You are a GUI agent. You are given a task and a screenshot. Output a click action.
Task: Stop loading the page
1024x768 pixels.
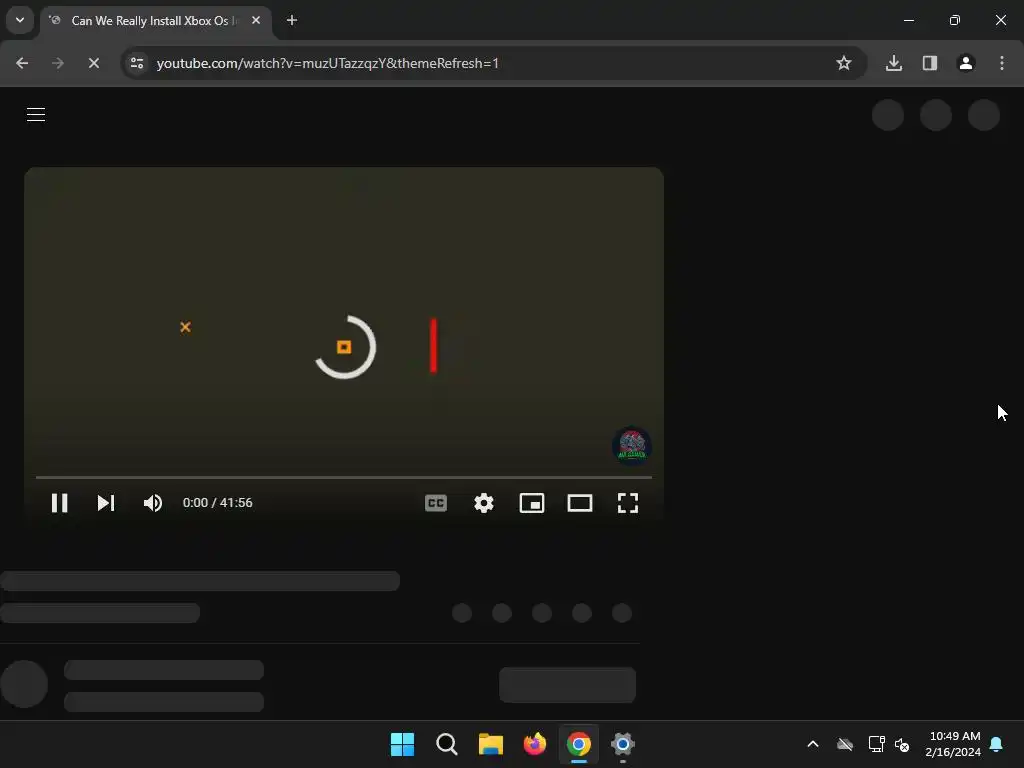[x=93, y=63]
